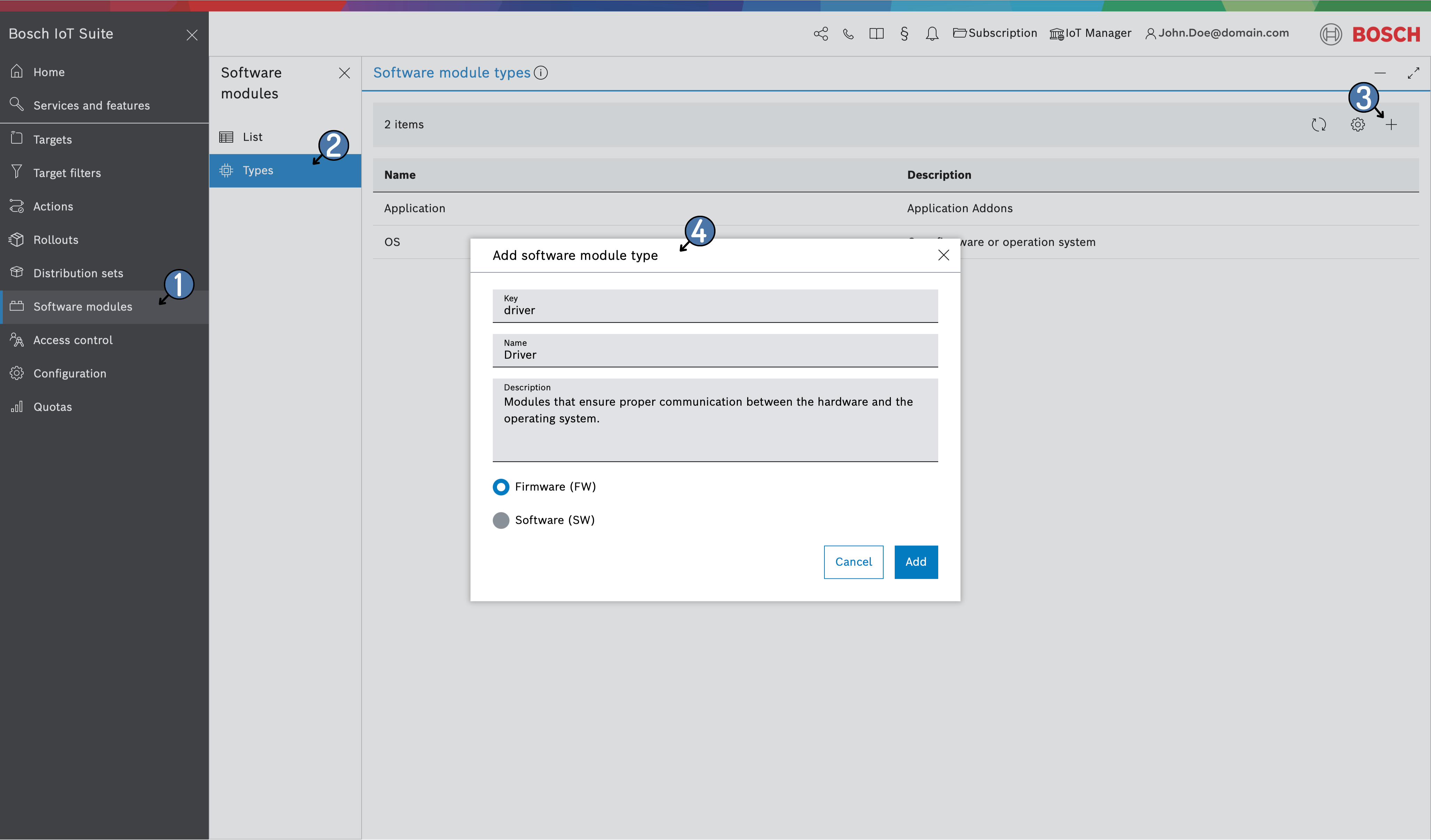The height and width of the screenshot is (840, 1431).
Task: Open the notifications bell
Action: pyautogui.click(x=932, y=34)
